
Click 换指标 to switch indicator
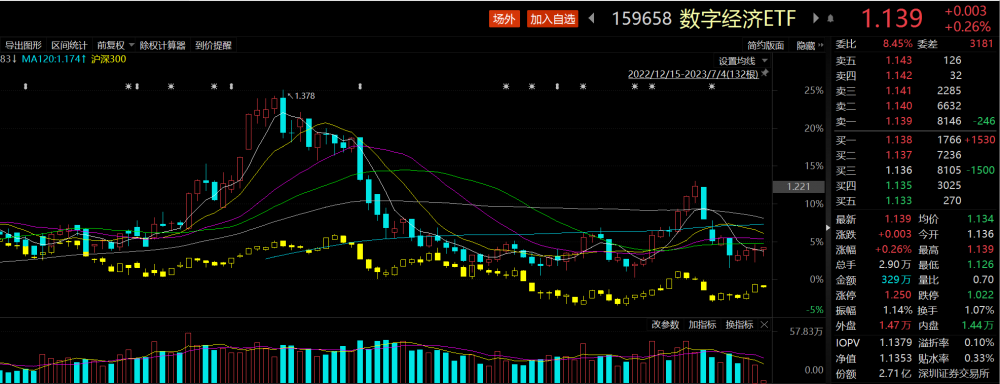739,325
